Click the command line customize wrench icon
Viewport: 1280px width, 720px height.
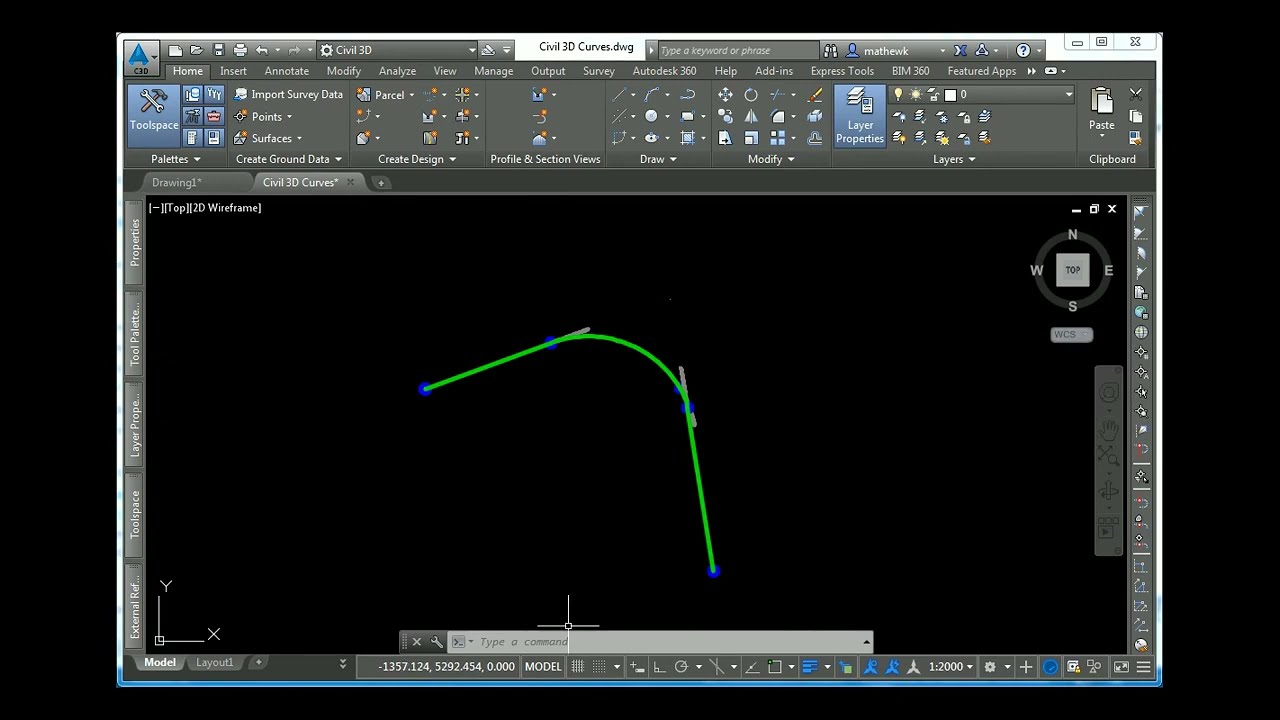pos(436,642)
